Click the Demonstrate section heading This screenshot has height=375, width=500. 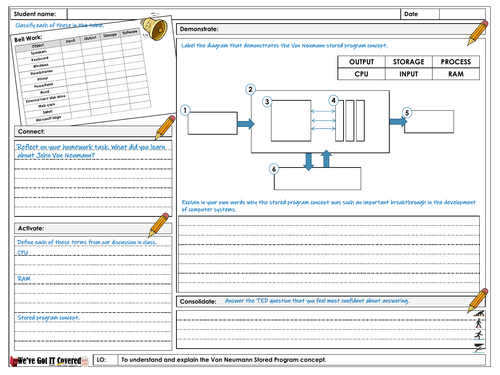[199, 29]
